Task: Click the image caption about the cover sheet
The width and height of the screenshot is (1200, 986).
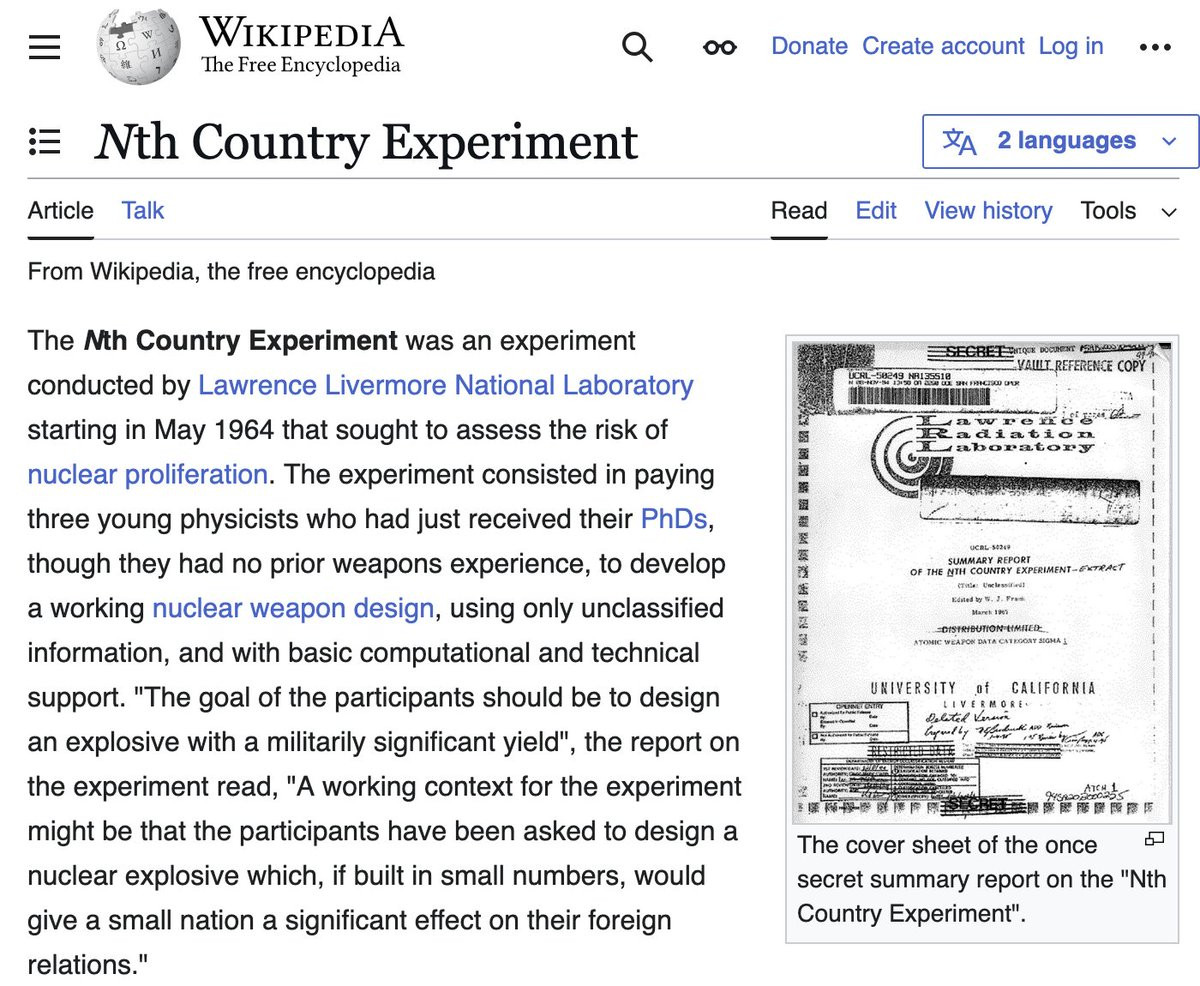Action: tap(981, 879)
